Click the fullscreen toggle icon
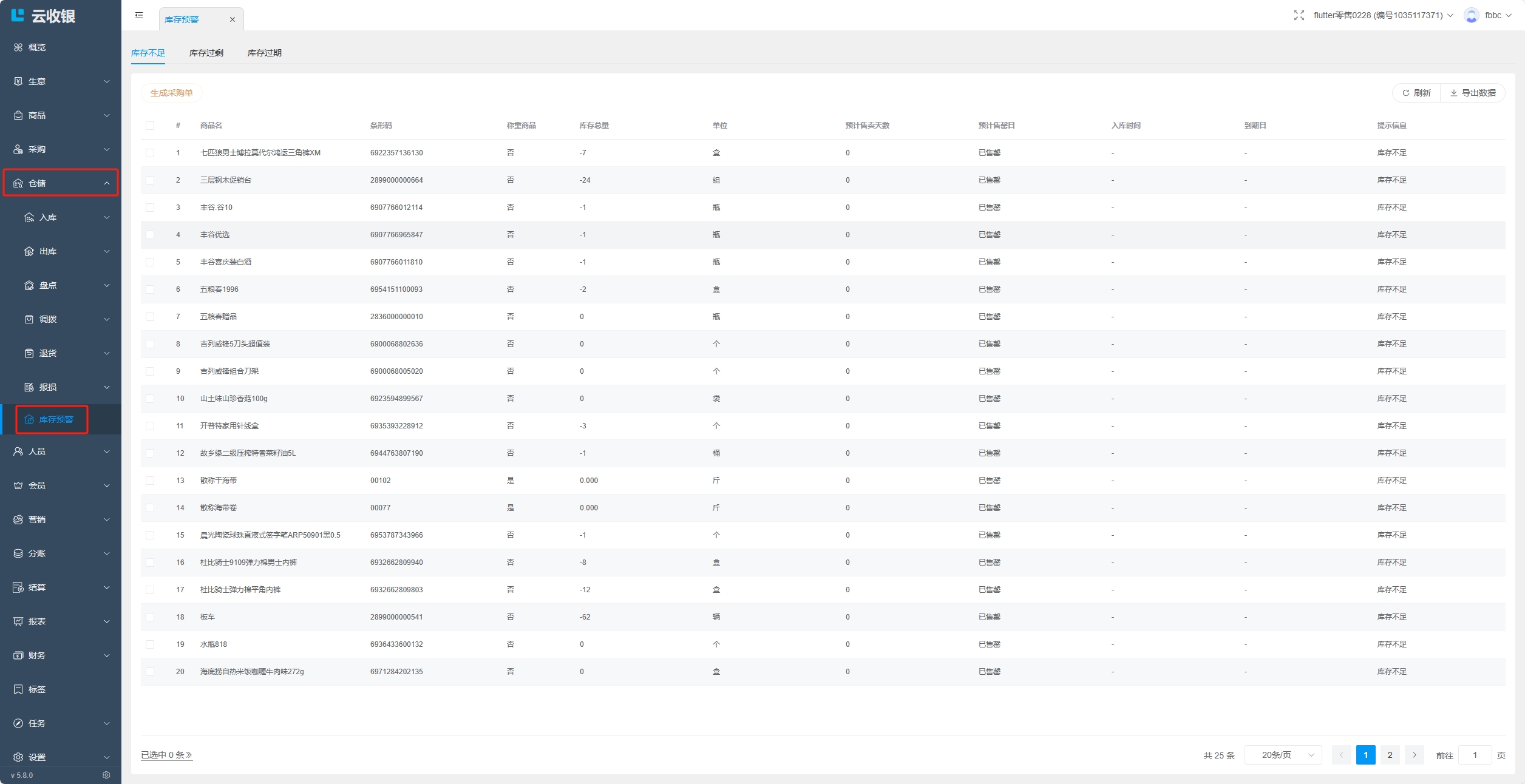Image resolution: width=1525 pixels, height=784 pixels. 1299,16
